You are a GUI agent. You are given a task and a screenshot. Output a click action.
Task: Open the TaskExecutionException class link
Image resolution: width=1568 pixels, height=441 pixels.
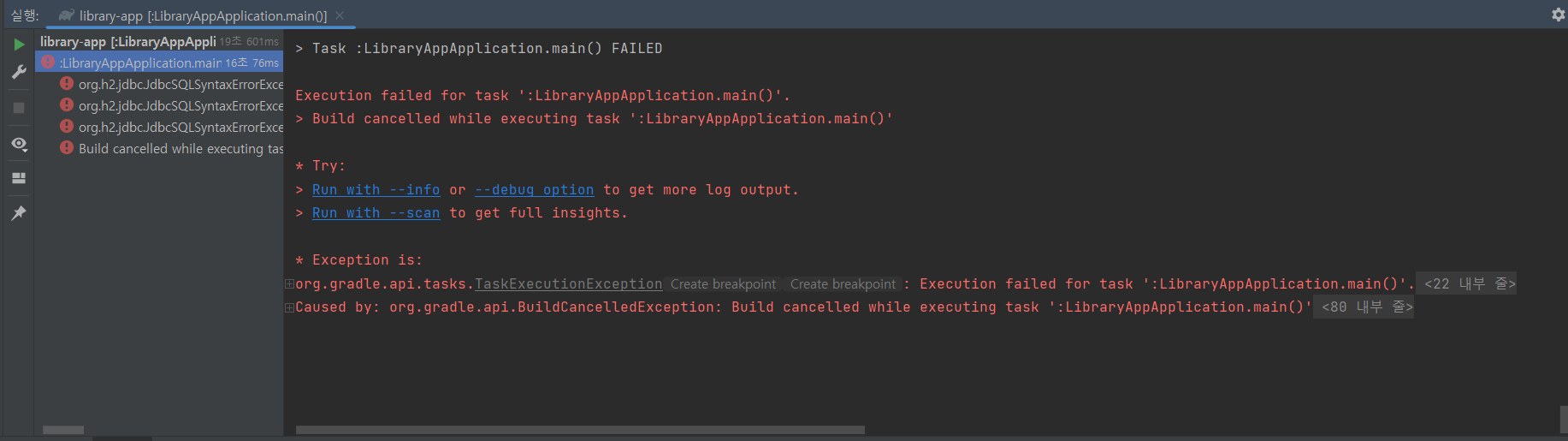569,283
